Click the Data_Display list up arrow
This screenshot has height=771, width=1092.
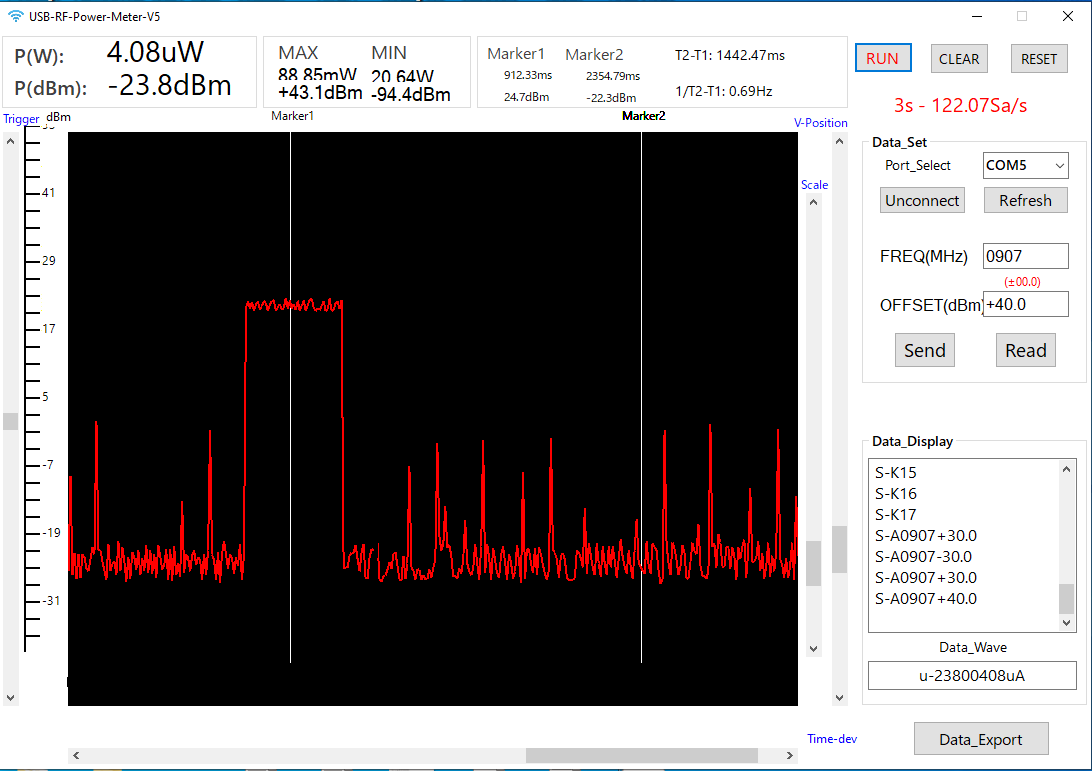pos(1066,469)
